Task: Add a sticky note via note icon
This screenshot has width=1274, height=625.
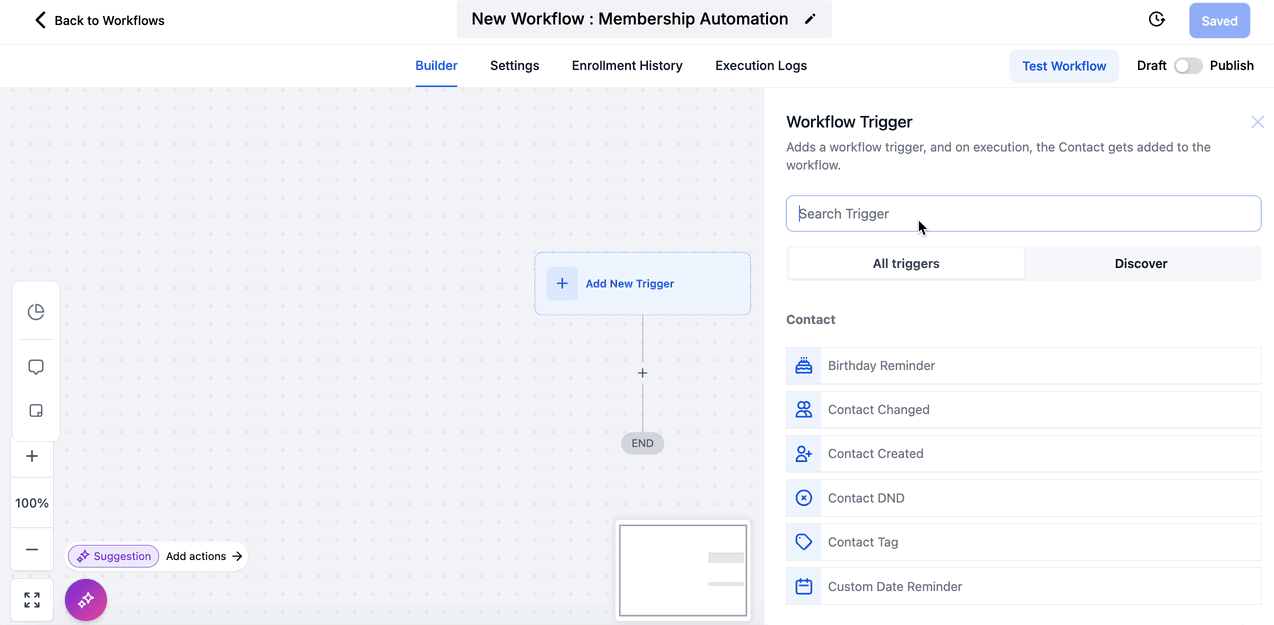Action: coord(36,411)
